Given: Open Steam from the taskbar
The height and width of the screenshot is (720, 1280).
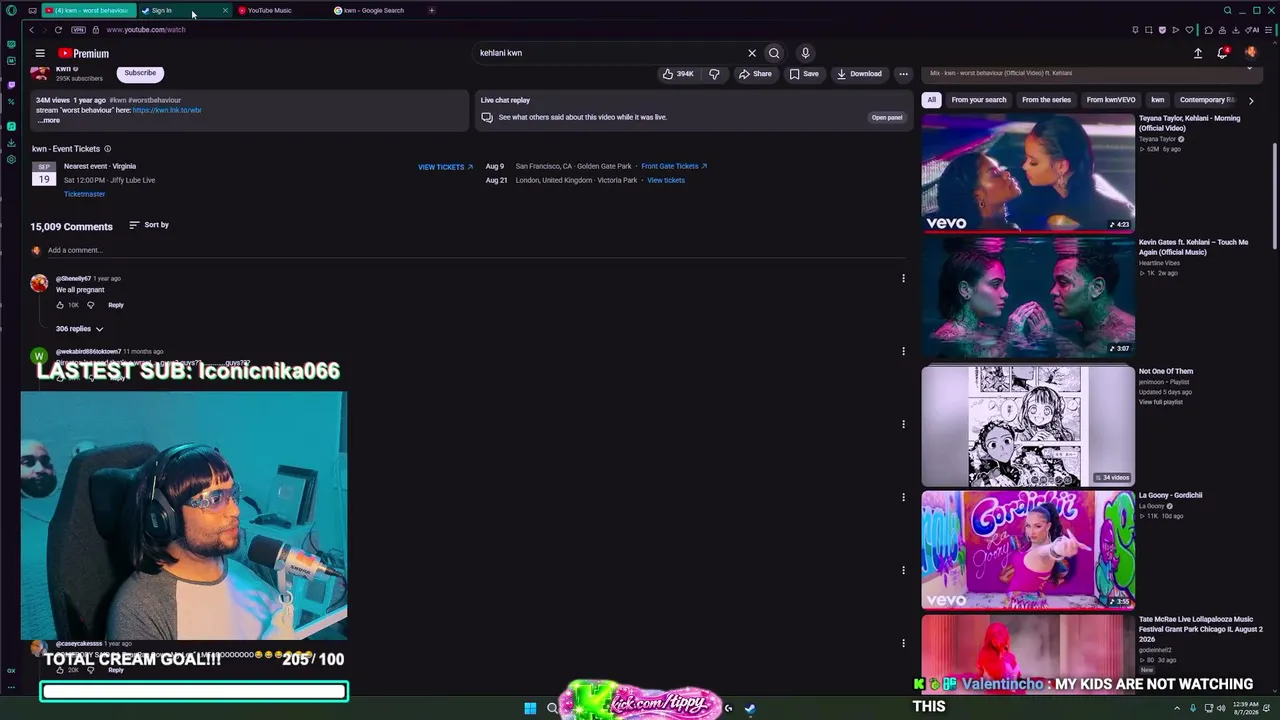Looking at the screenshot, I should [750, 708].
